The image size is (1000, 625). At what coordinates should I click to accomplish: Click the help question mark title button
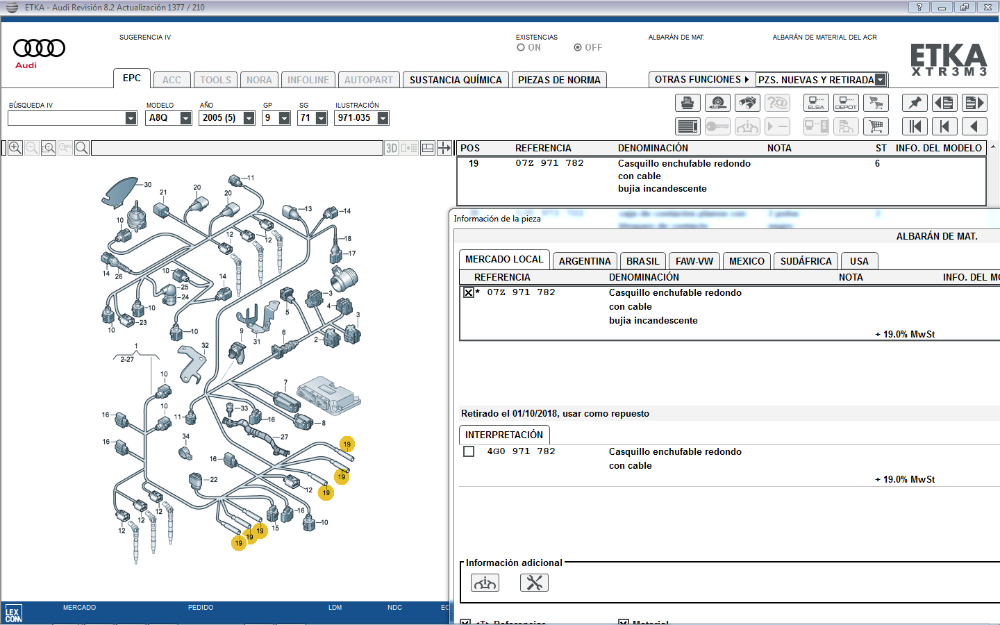[x=919, y=7]
